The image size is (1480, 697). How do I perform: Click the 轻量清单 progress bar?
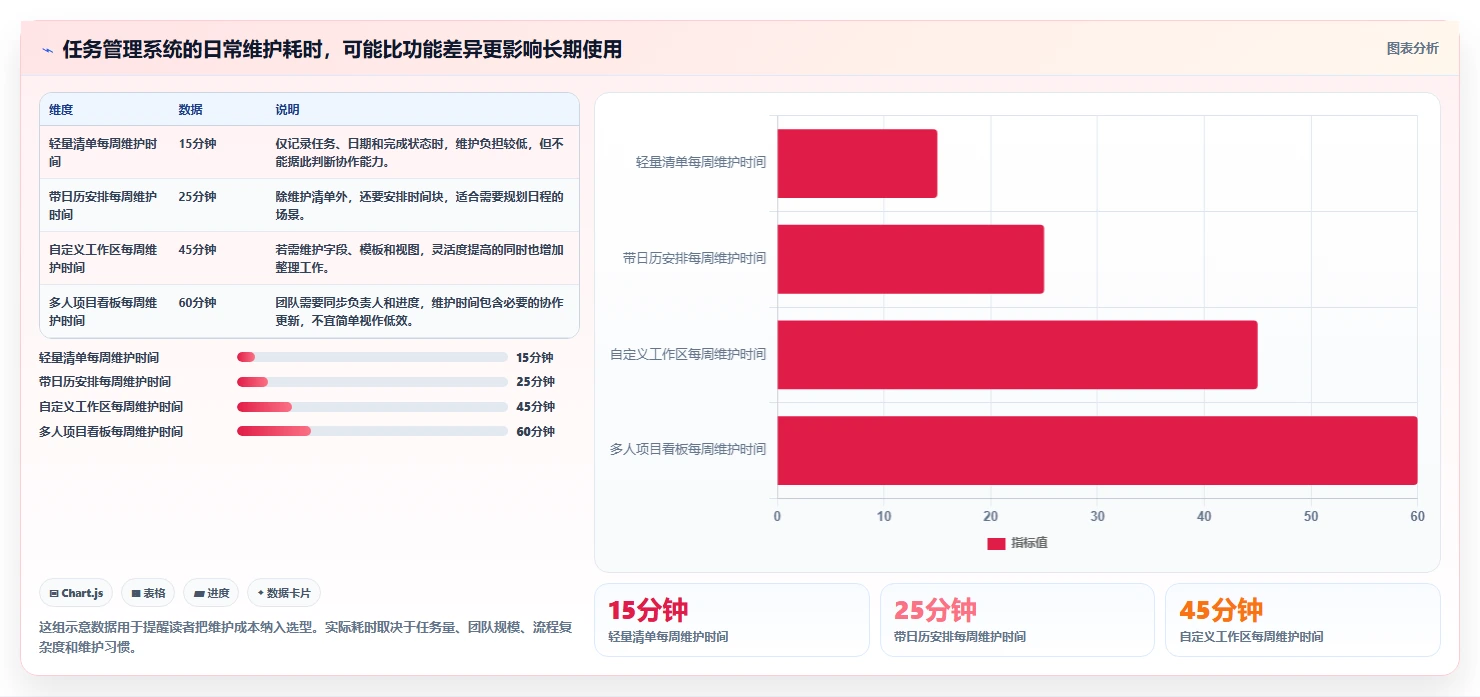click(x=372, y=357)
